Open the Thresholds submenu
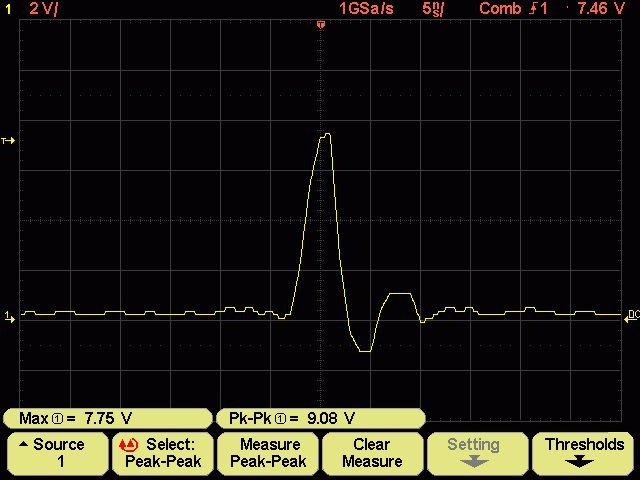 tap(582, 453)
